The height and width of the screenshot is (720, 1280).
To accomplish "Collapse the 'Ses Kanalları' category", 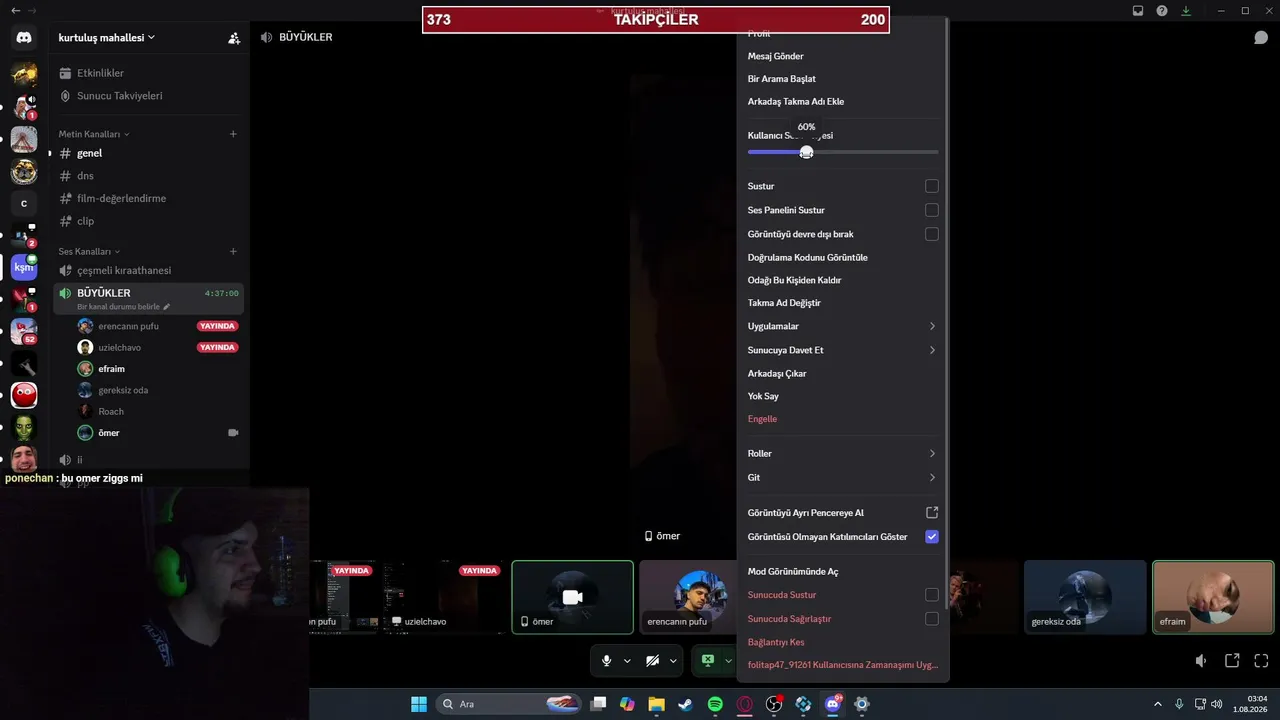I will tap(89, 251).
